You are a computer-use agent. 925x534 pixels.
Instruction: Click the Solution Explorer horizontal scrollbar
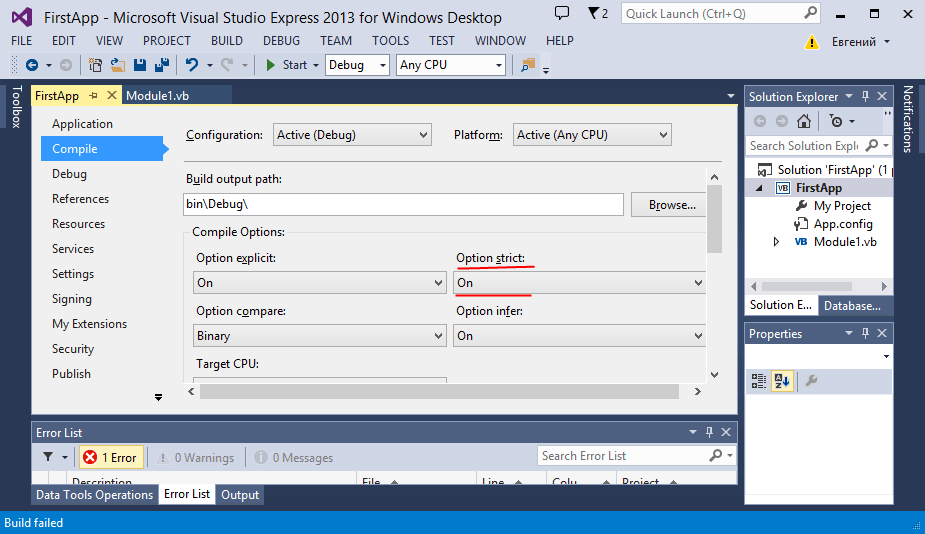[x=806, y=286]
